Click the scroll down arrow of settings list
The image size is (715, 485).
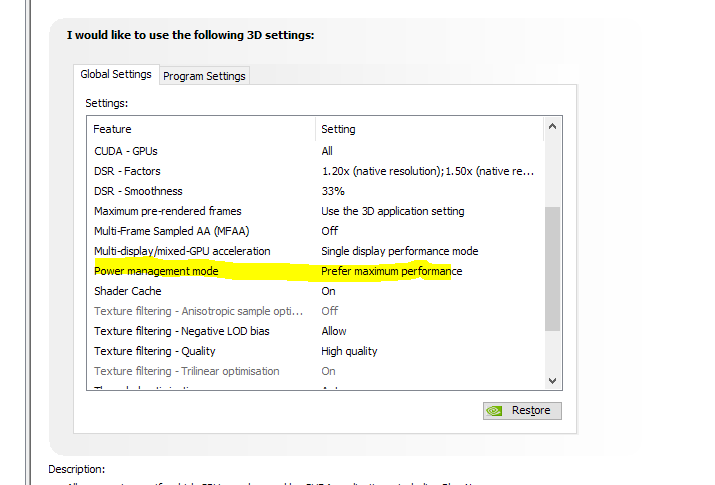[x=552, y=381]
